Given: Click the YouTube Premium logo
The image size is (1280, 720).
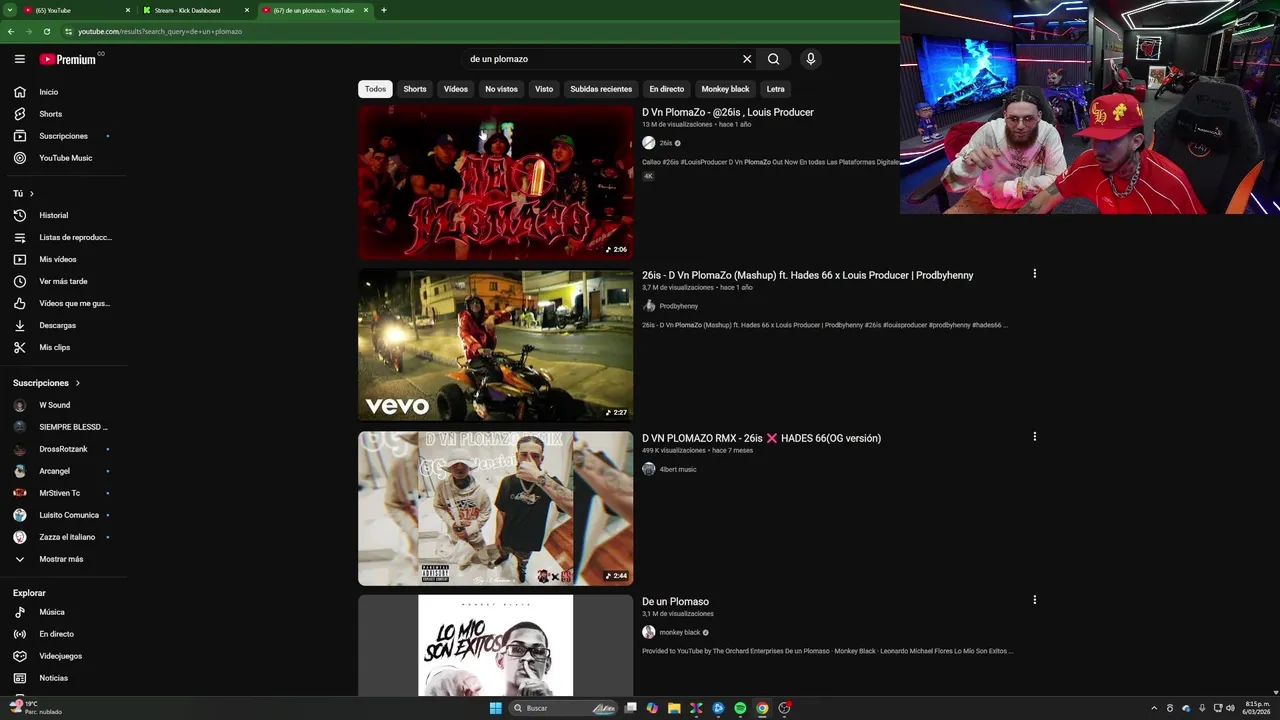Looking at the screenshot, I should pos(68,59).
